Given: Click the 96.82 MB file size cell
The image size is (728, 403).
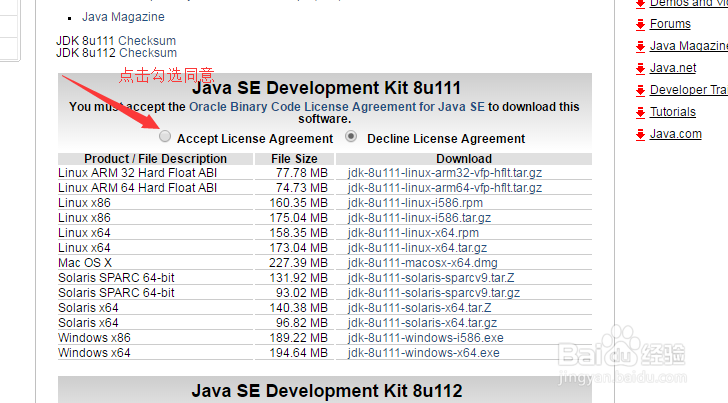Looking at the screenshot, I should [302, 323].
